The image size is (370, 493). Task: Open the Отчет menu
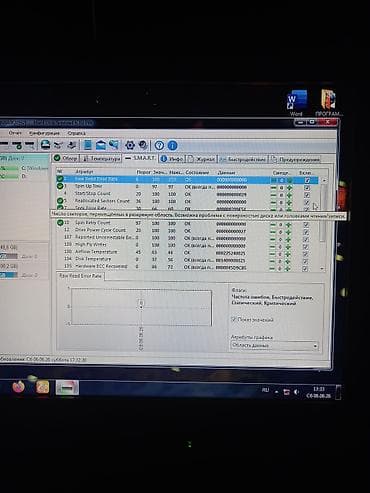[15, 133]
